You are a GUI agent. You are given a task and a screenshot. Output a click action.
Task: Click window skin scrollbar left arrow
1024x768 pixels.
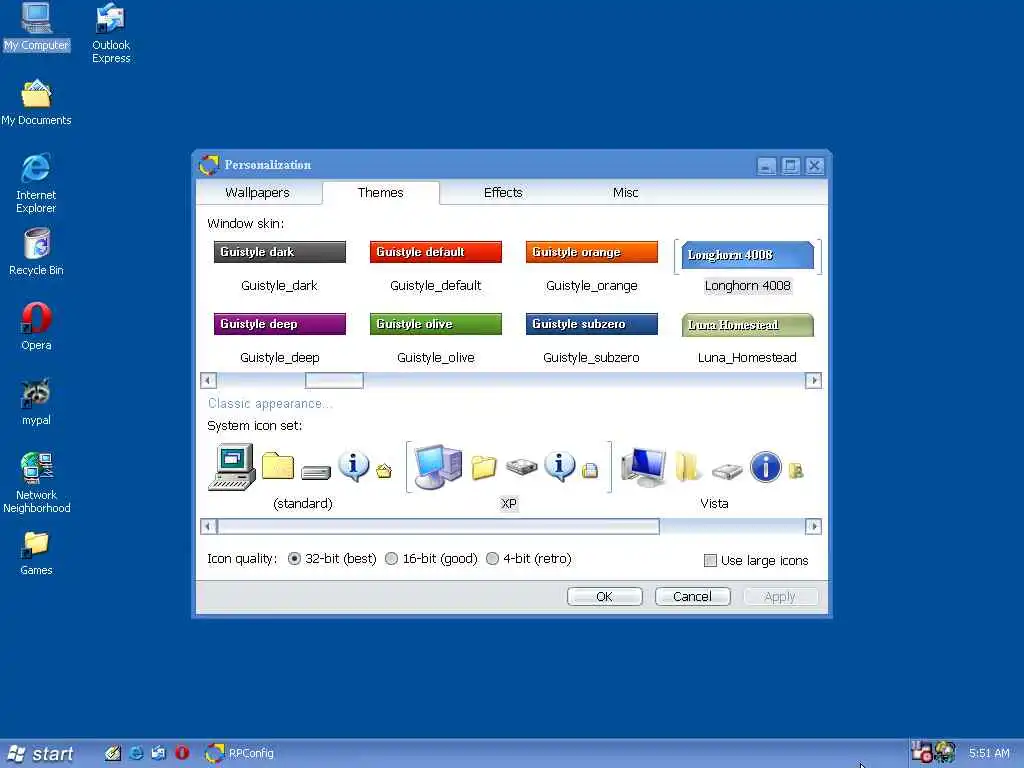(208, 380)
